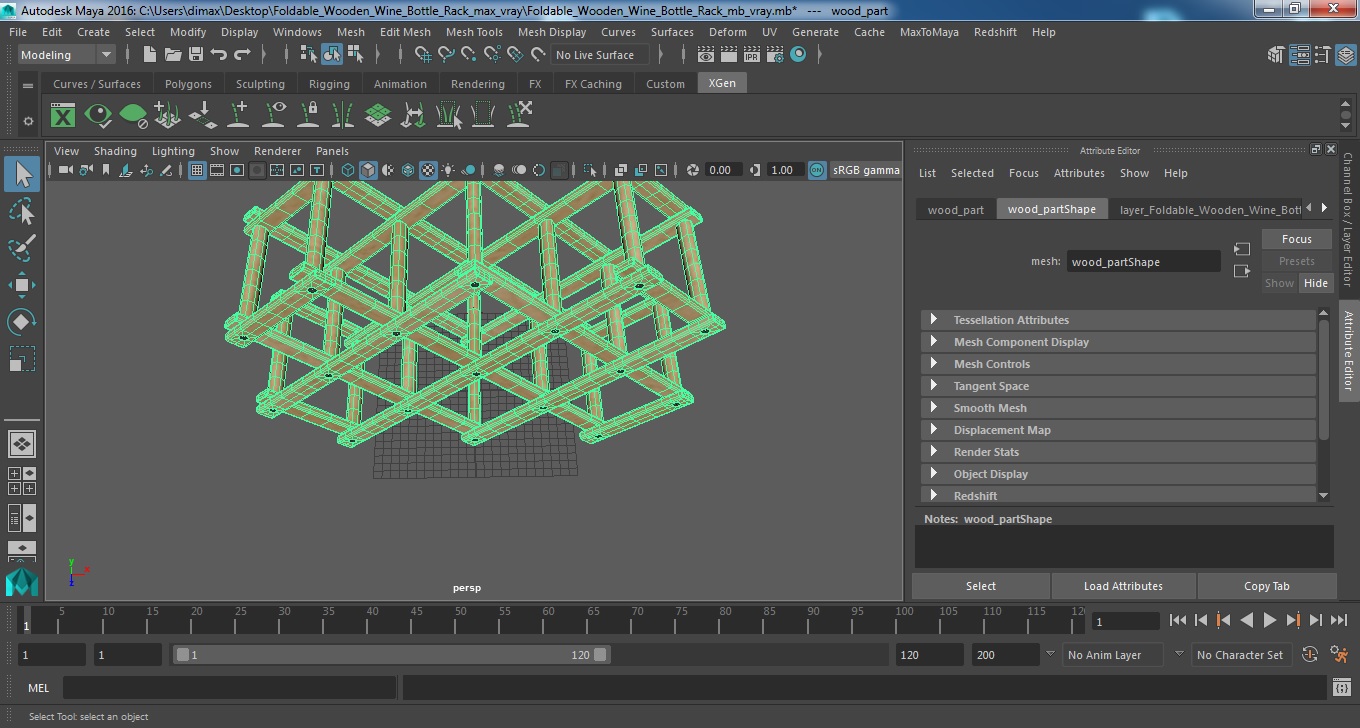
Task: Open the Modeling menu set dropdown
Action: (x=66, y=55)
